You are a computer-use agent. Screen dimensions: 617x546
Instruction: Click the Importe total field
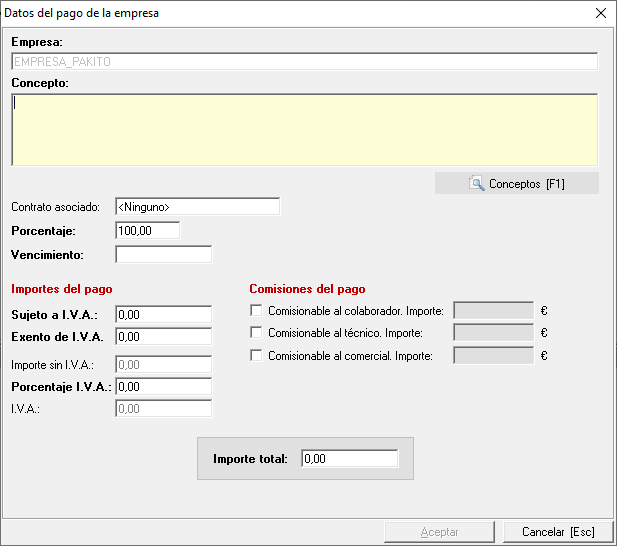349,459
